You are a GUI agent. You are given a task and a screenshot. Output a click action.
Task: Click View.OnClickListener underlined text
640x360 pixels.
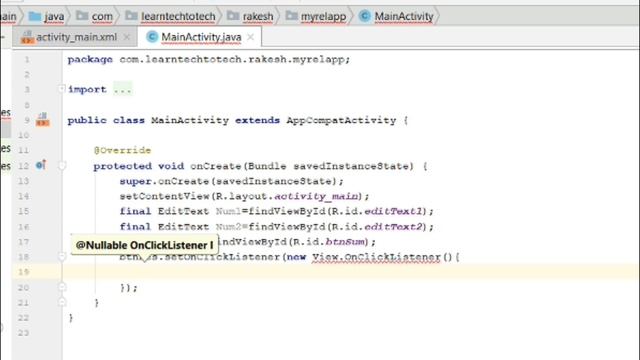click(376, 257)
